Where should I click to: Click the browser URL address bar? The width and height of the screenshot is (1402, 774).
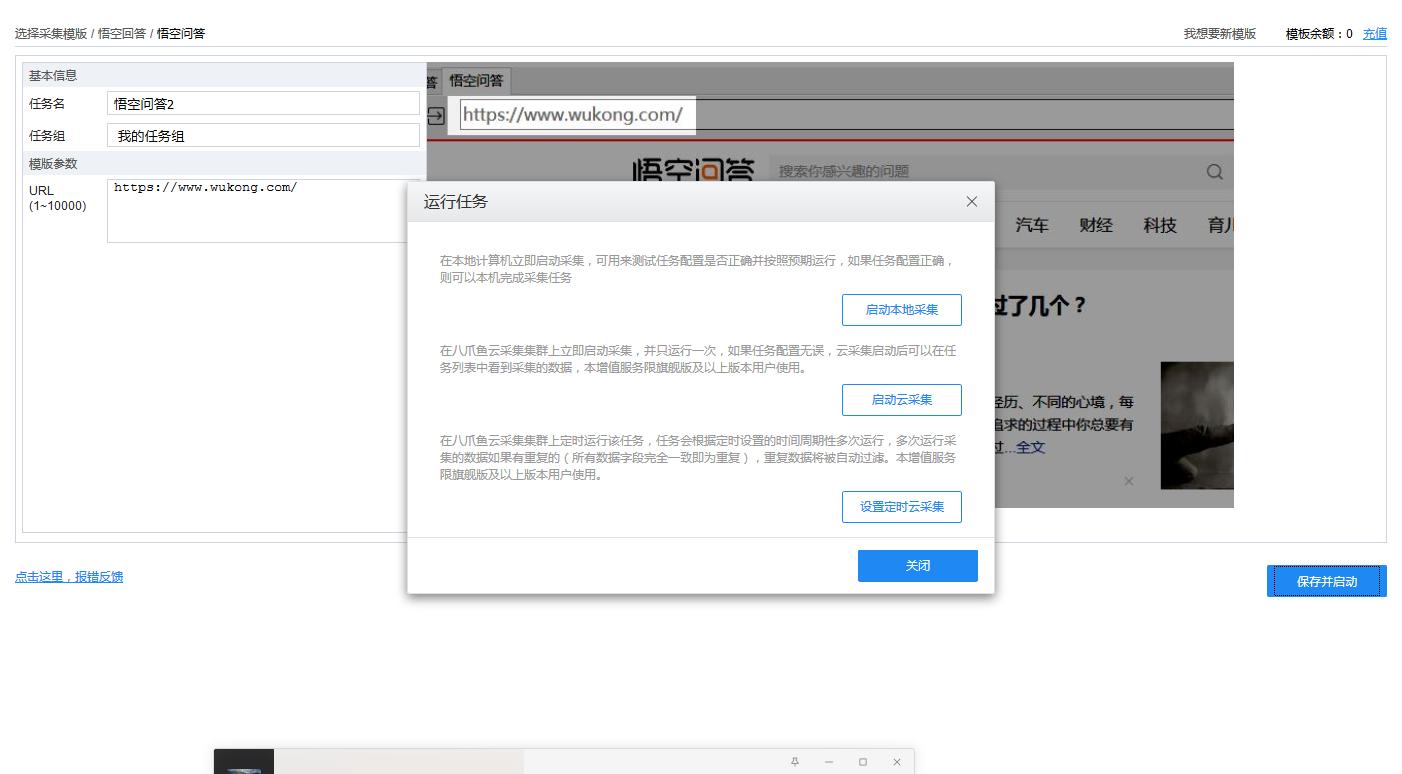tap(575, 114)
